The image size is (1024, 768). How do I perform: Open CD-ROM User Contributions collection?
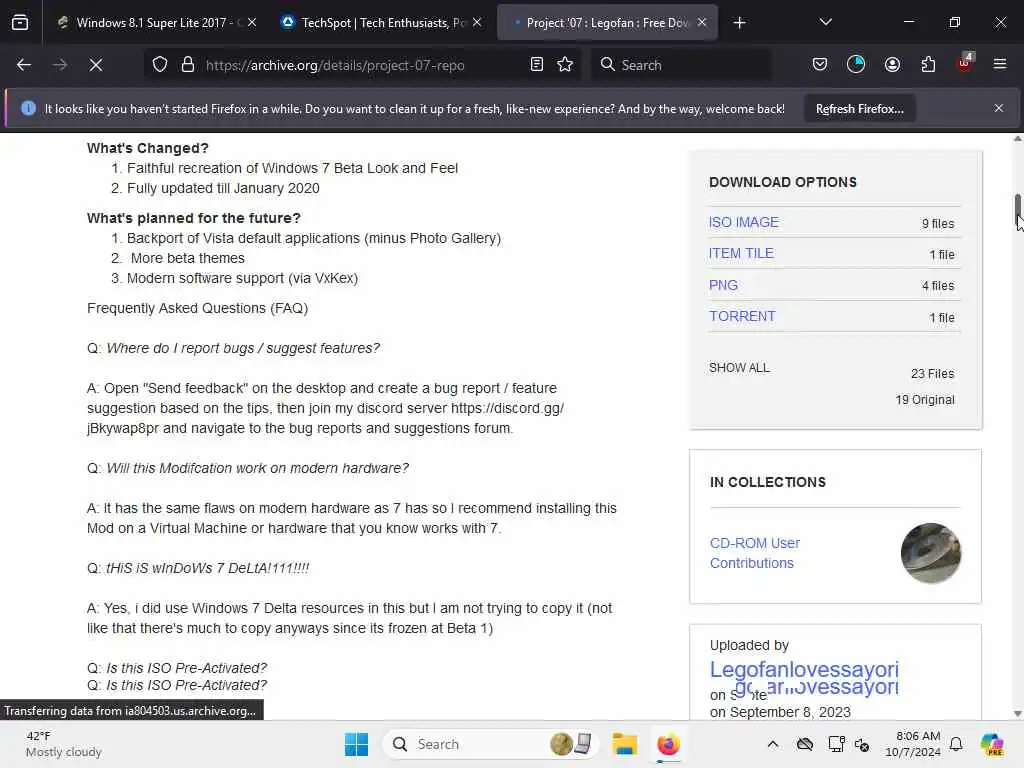tap(754, 553)
